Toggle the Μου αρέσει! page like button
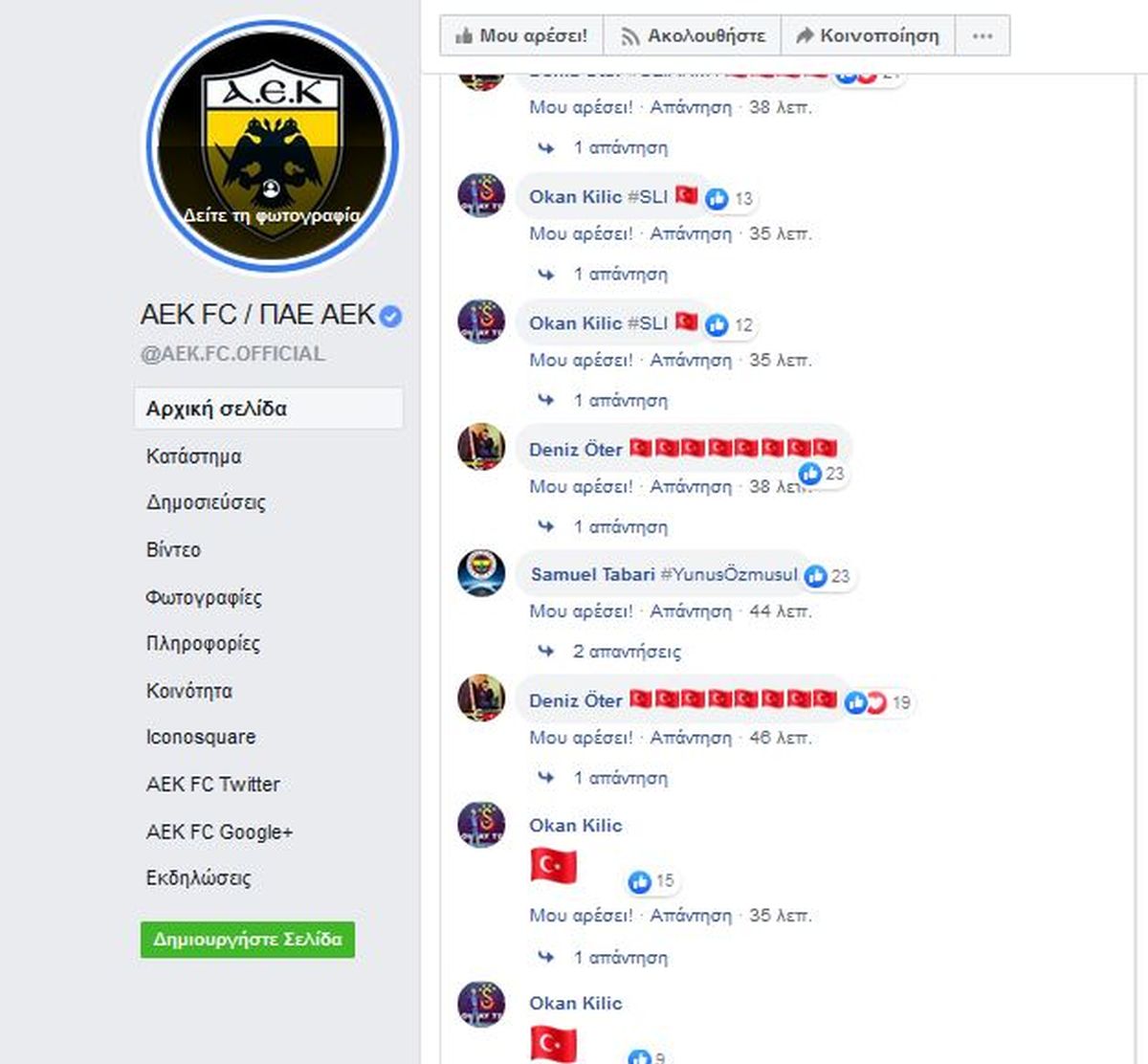The image size is (1148, 1064). coord(521,36)
